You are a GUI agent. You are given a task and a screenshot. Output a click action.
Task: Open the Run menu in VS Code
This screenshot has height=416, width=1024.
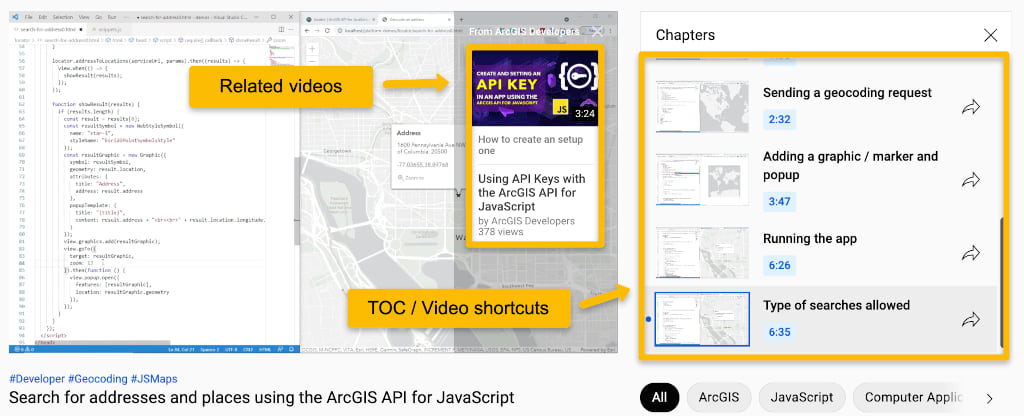click(x=111, y=16)
